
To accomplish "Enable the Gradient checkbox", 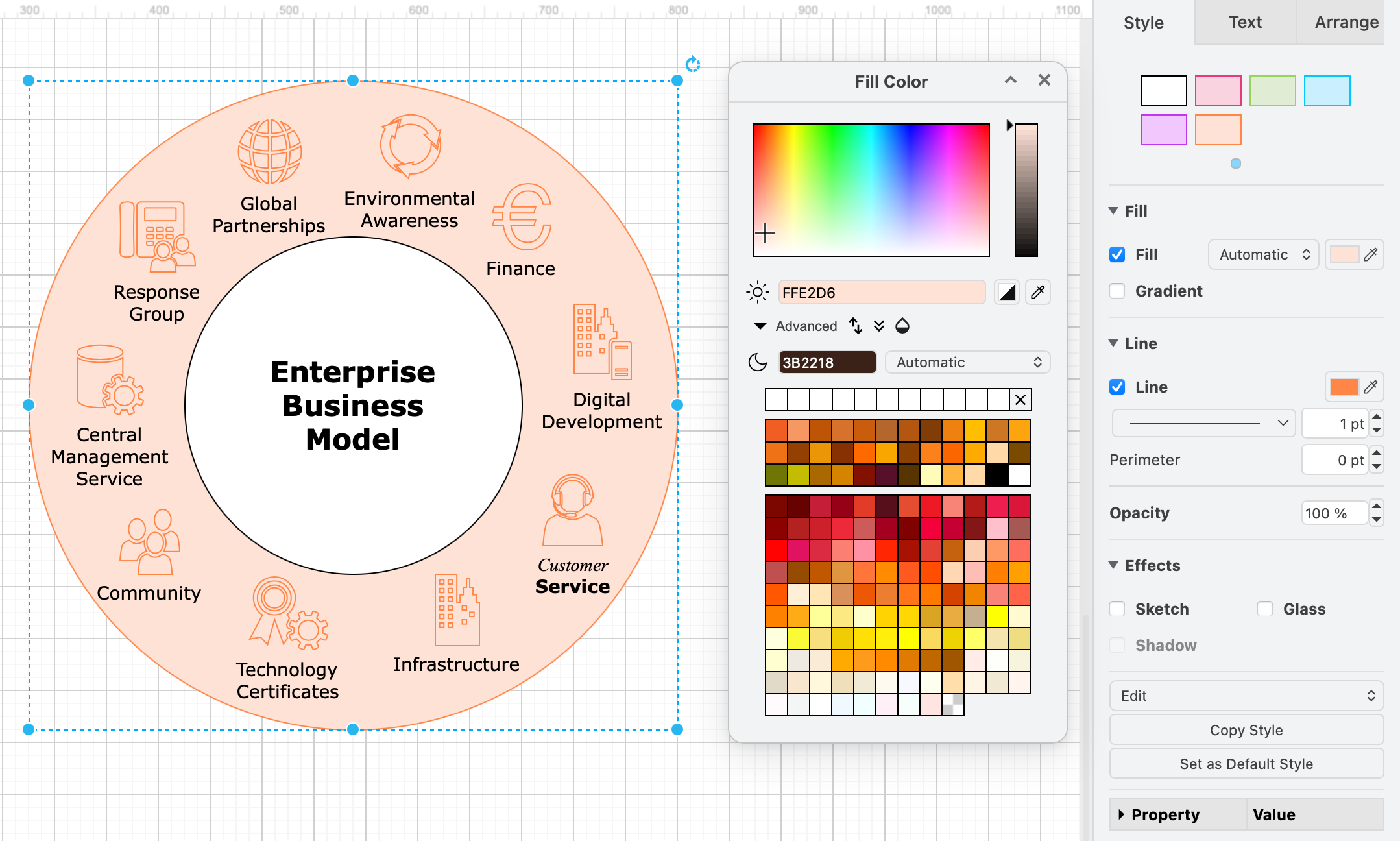I will pos(1117,291).
